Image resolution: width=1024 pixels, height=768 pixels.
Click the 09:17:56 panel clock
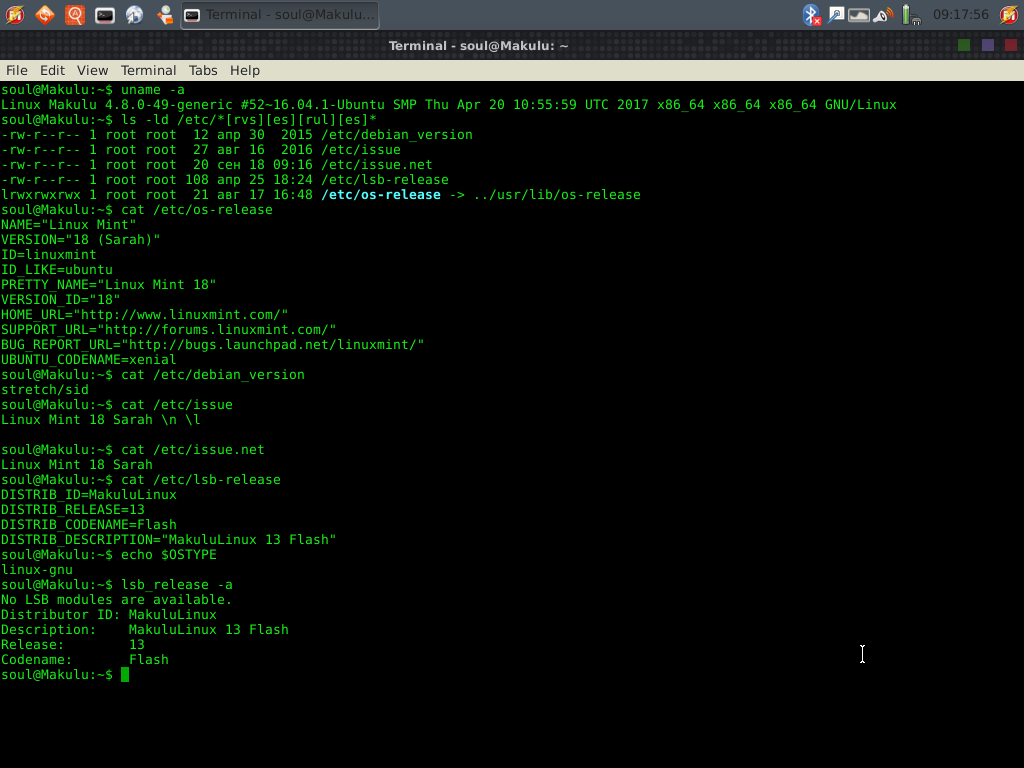(x=961, y=14)
